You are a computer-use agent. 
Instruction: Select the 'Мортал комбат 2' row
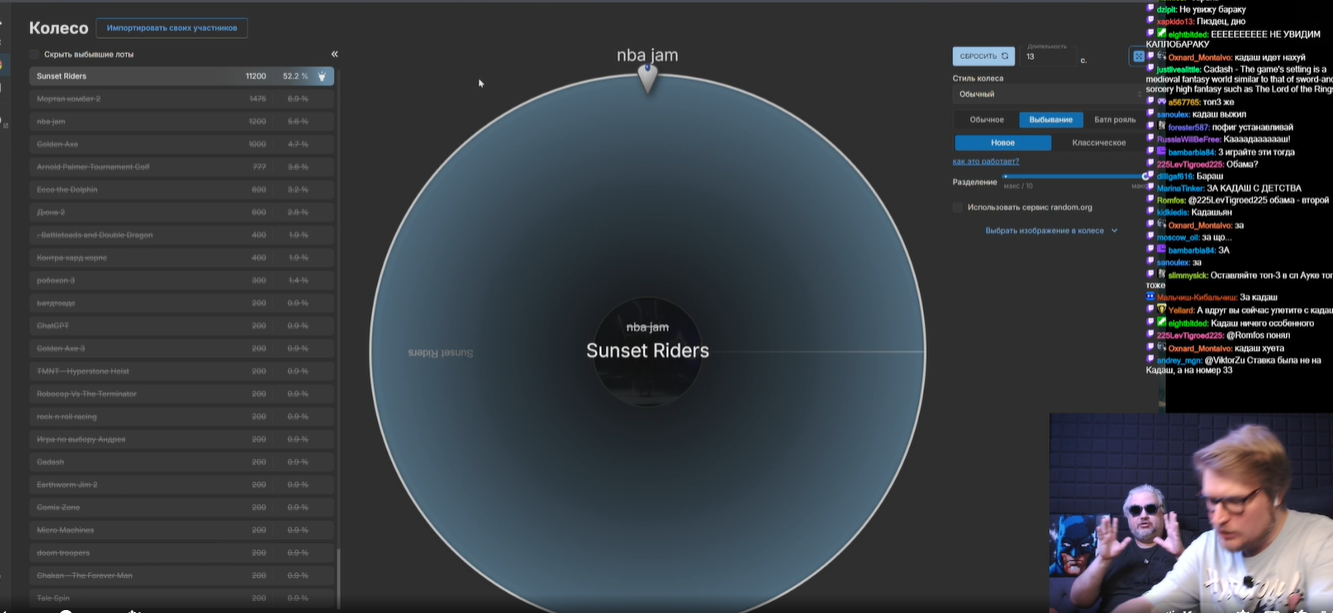pyautogui.click(x=181, y=99)
